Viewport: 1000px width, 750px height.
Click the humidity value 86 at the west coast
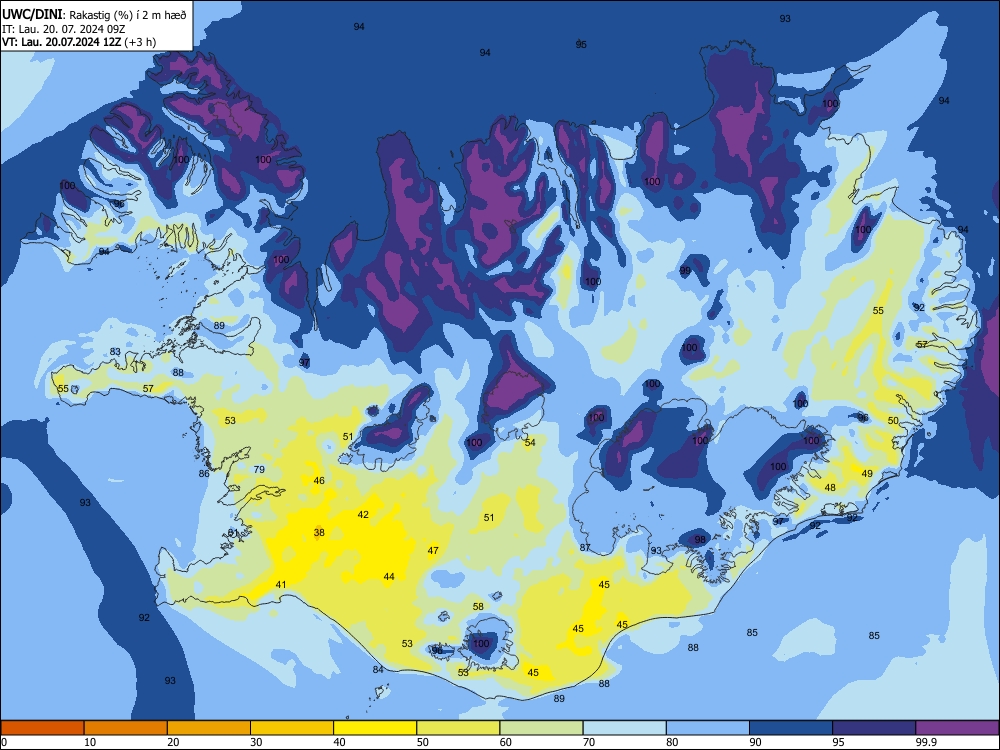204,474
